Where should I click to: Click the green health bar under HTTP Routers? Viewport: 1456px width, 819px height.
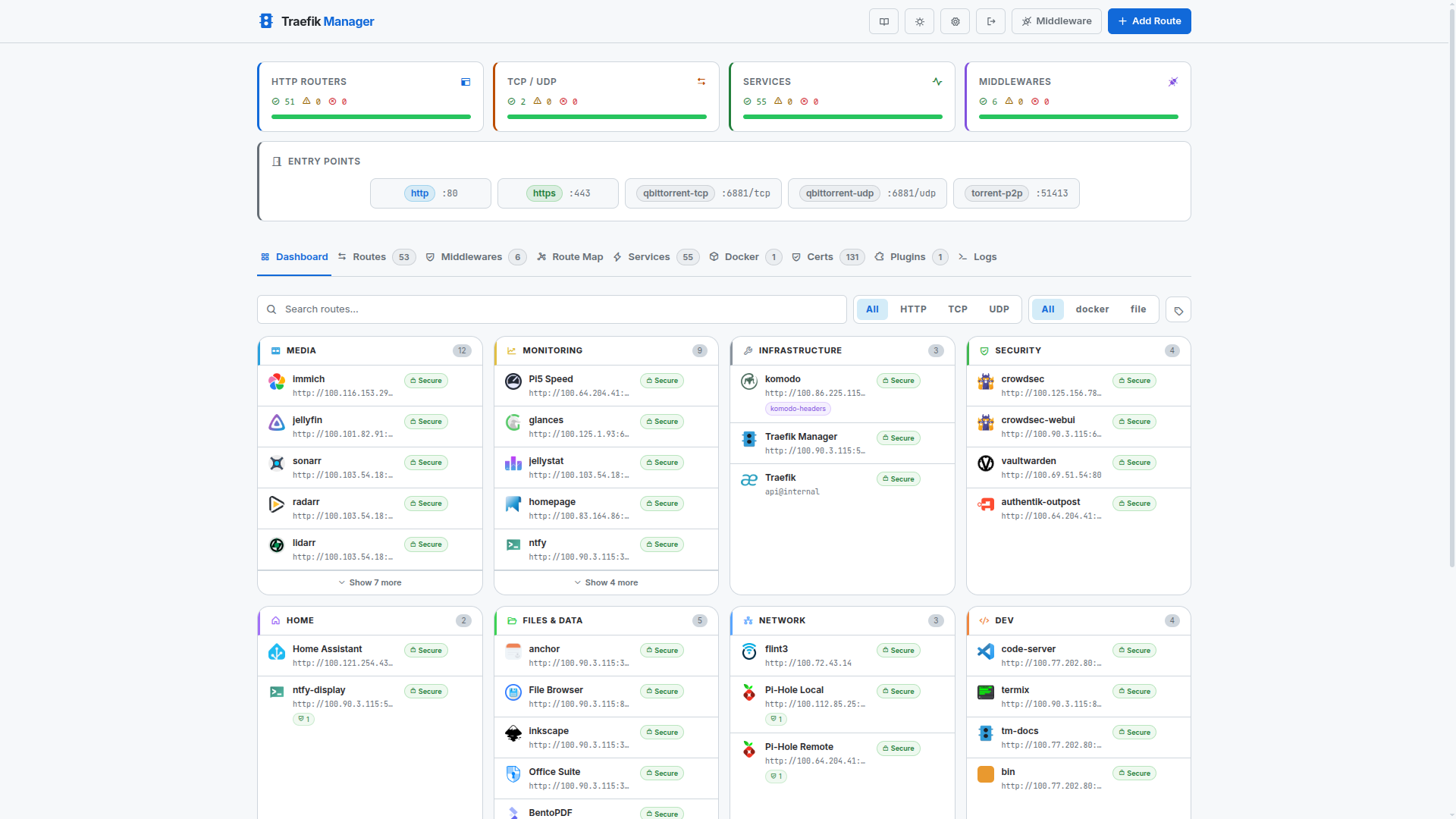pos(370,117)
